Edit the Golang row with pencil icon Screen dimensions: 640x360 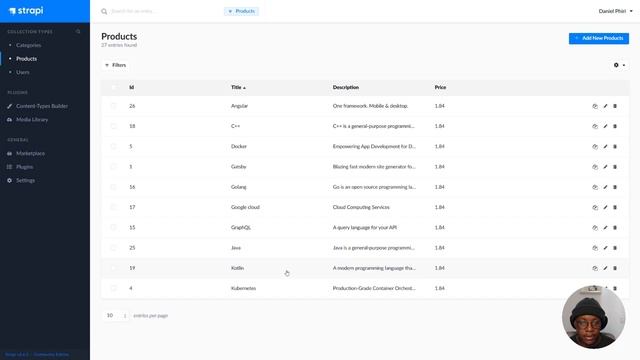point(605,187)
